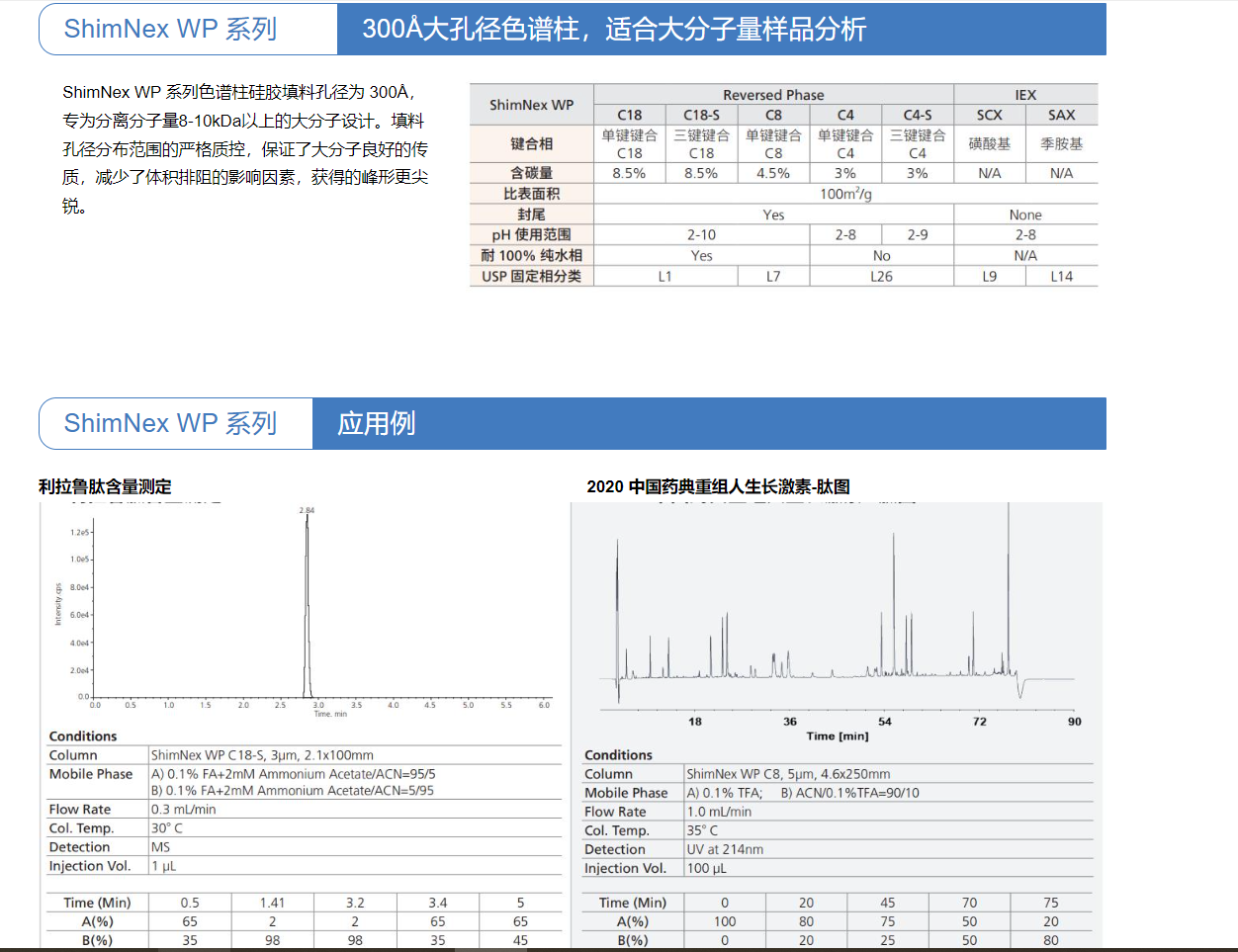
Task: Click the SAX column header cell
Action: tap(1061, 115)
